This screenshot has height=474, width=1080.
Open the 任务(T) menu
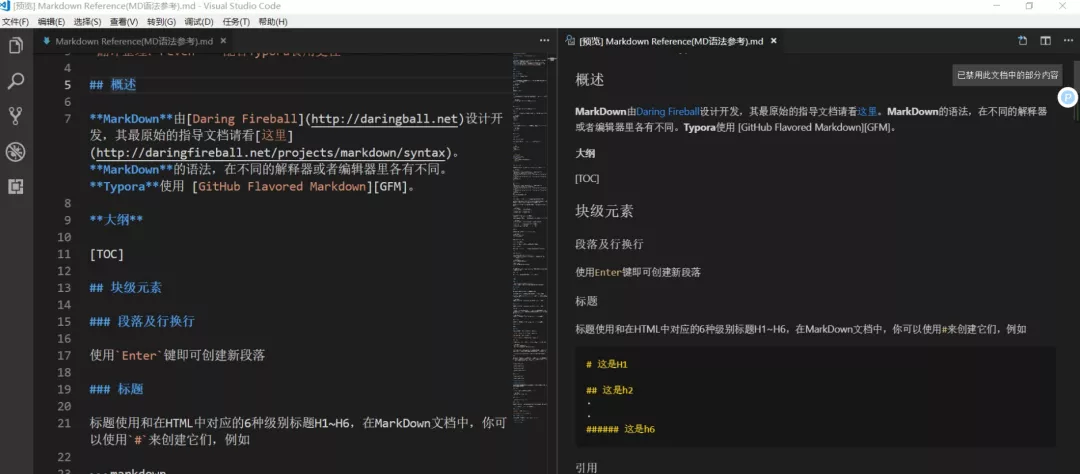[236, 21]
